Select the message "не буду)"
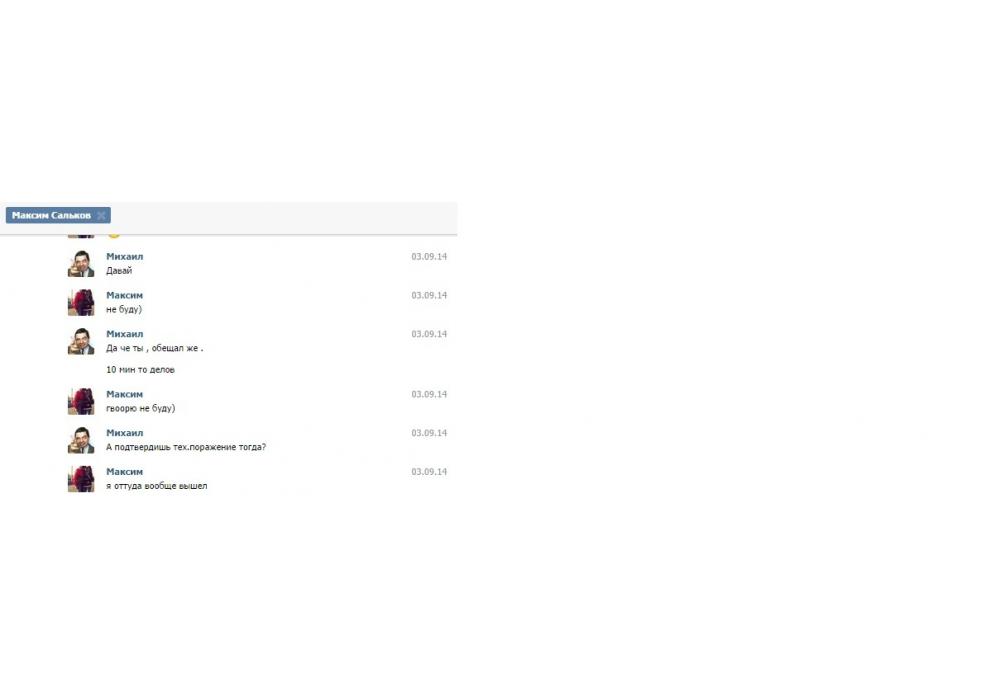Image resolution: width=1000 pixels, height=700 pixels. (x=124, y=309)
